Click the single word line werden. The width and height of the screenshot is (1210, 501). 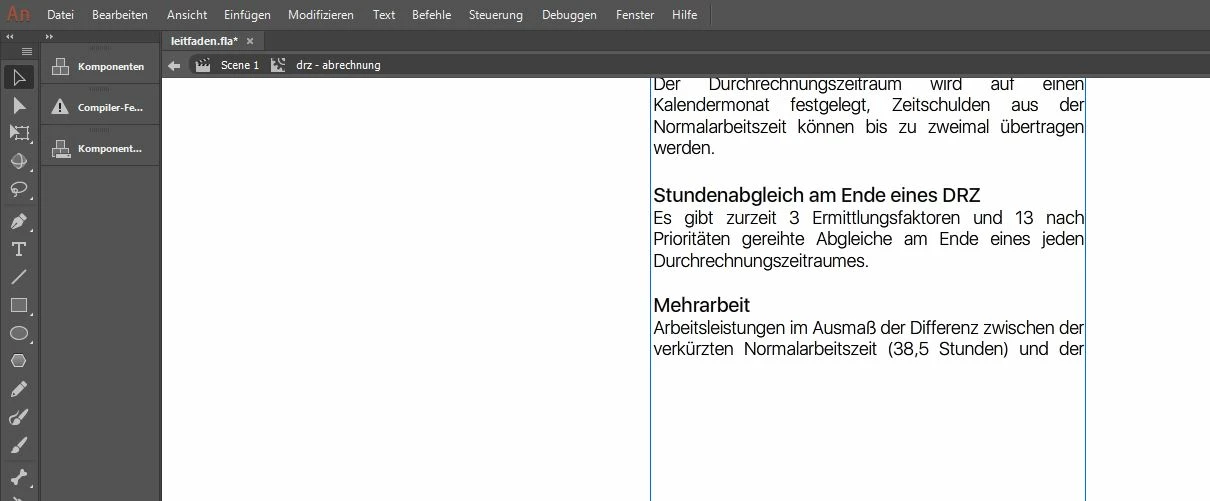(684, 148)
